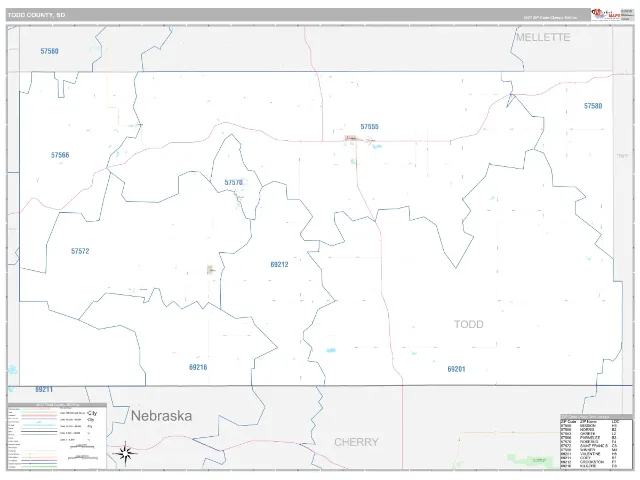This screenshot has height=480, width=640.
Task: Select the 69201 ZIP code label
Action: pos(456,369)
